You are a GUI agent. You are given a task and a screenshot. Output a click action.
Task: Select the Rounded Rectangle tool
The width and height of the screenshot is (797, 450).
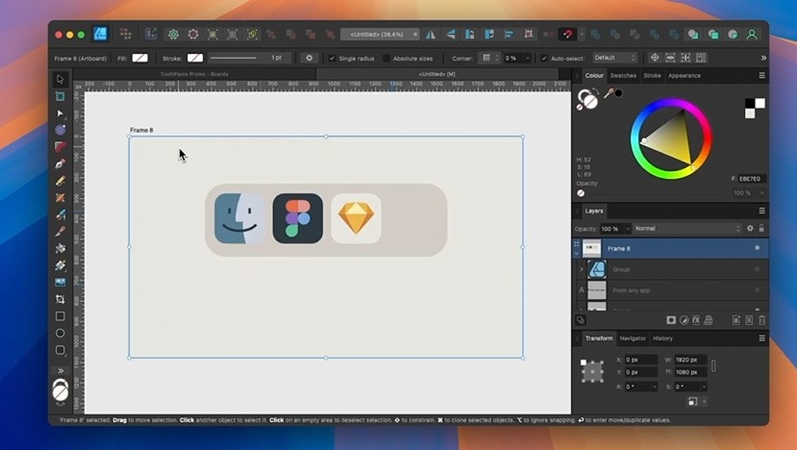60,350
